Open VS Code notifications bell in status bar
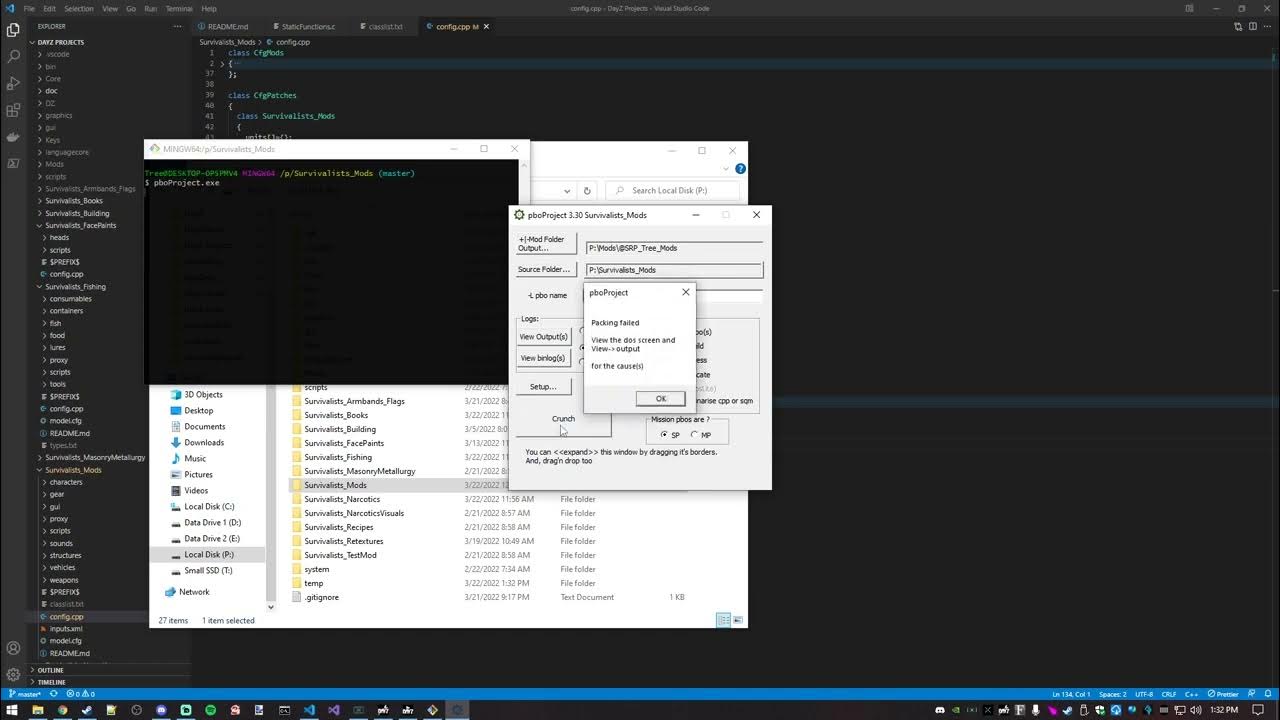The width and height of the screenshot is (1280, 720). (x=1269, y=694)
